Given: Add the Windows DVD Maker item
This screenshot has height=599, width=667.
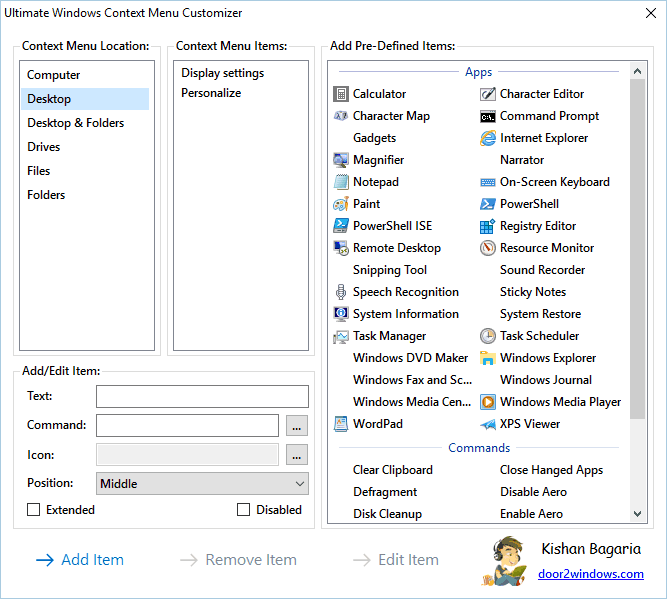Looking at the screenshot, I should click(410, 358).
